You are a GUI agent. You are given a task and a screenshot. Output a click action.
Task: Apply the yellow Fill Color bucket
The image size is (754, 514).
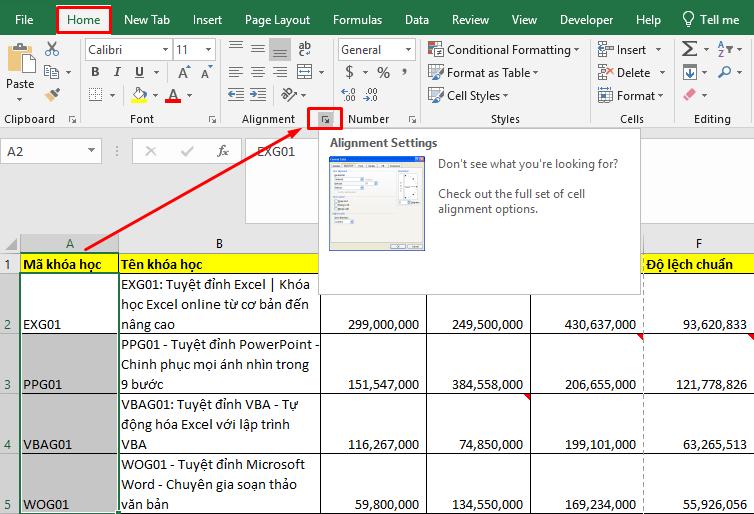(x=139, y=95)
